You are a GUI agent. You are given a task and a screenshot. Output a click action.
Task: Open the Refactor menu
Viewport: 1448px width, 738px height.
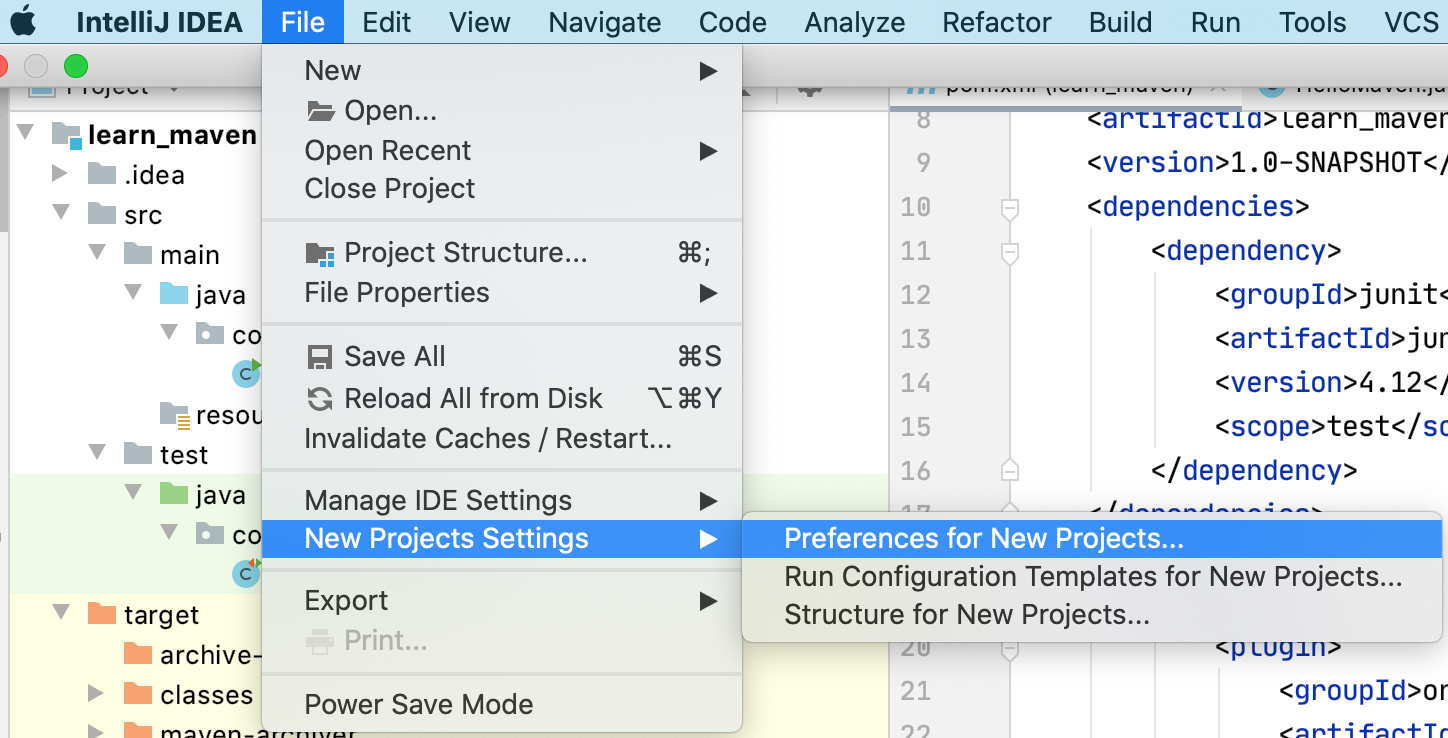coord(996,22)
